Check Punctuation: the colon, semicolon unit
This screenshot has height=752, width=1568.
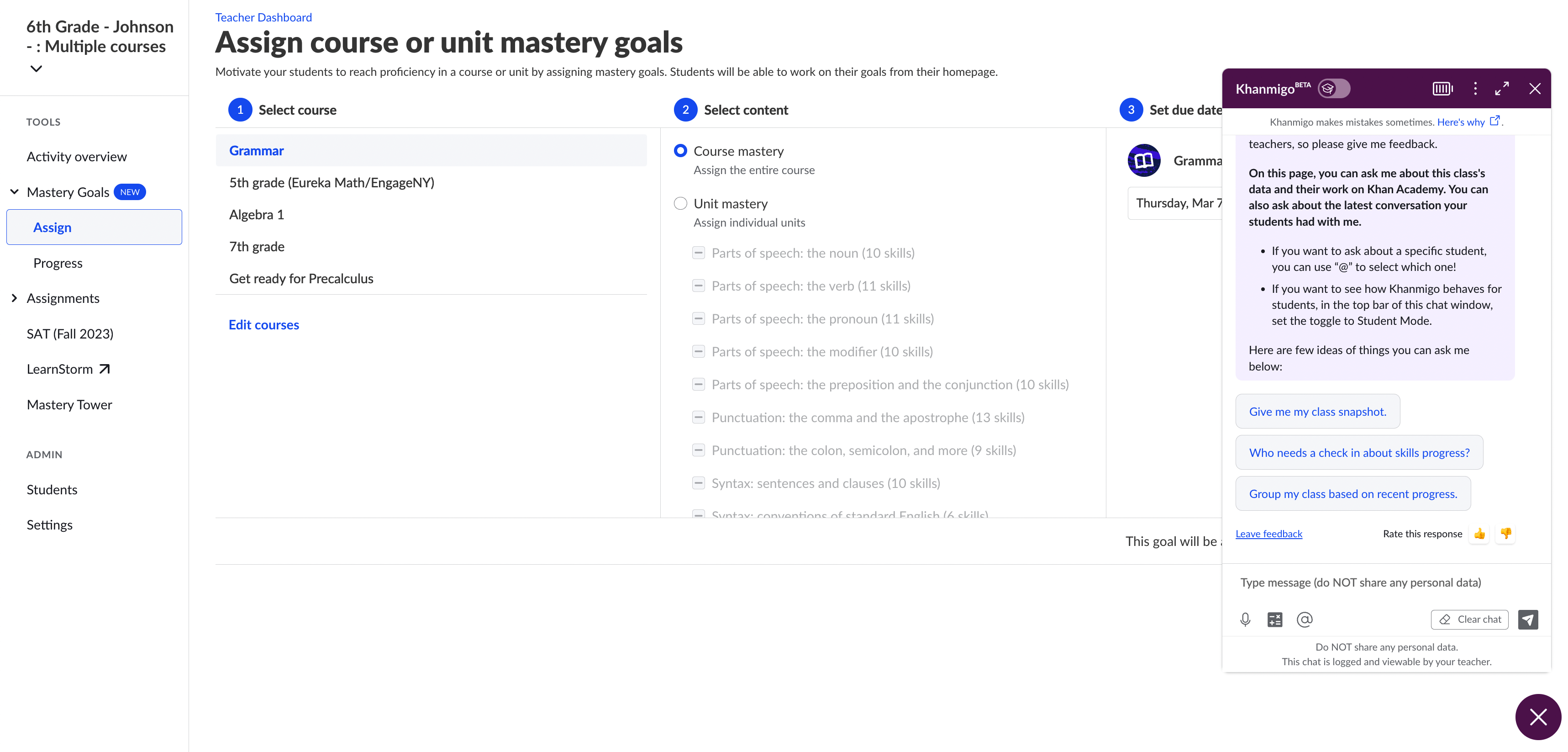[x=699, y=450]
